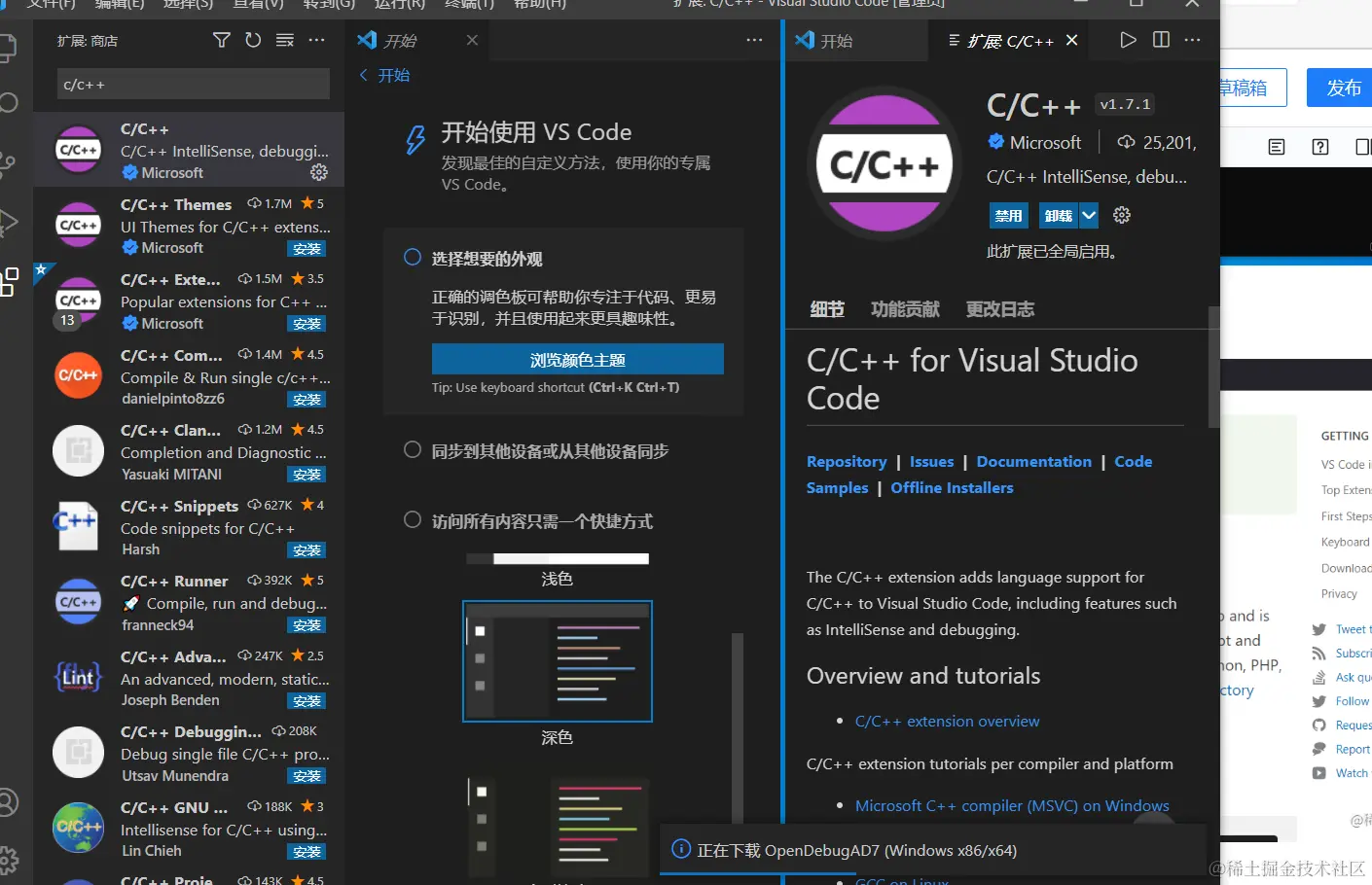Clear the extensions search results
The height and width of the screenshot is (885, 1372).
click(x=285, y=40)
